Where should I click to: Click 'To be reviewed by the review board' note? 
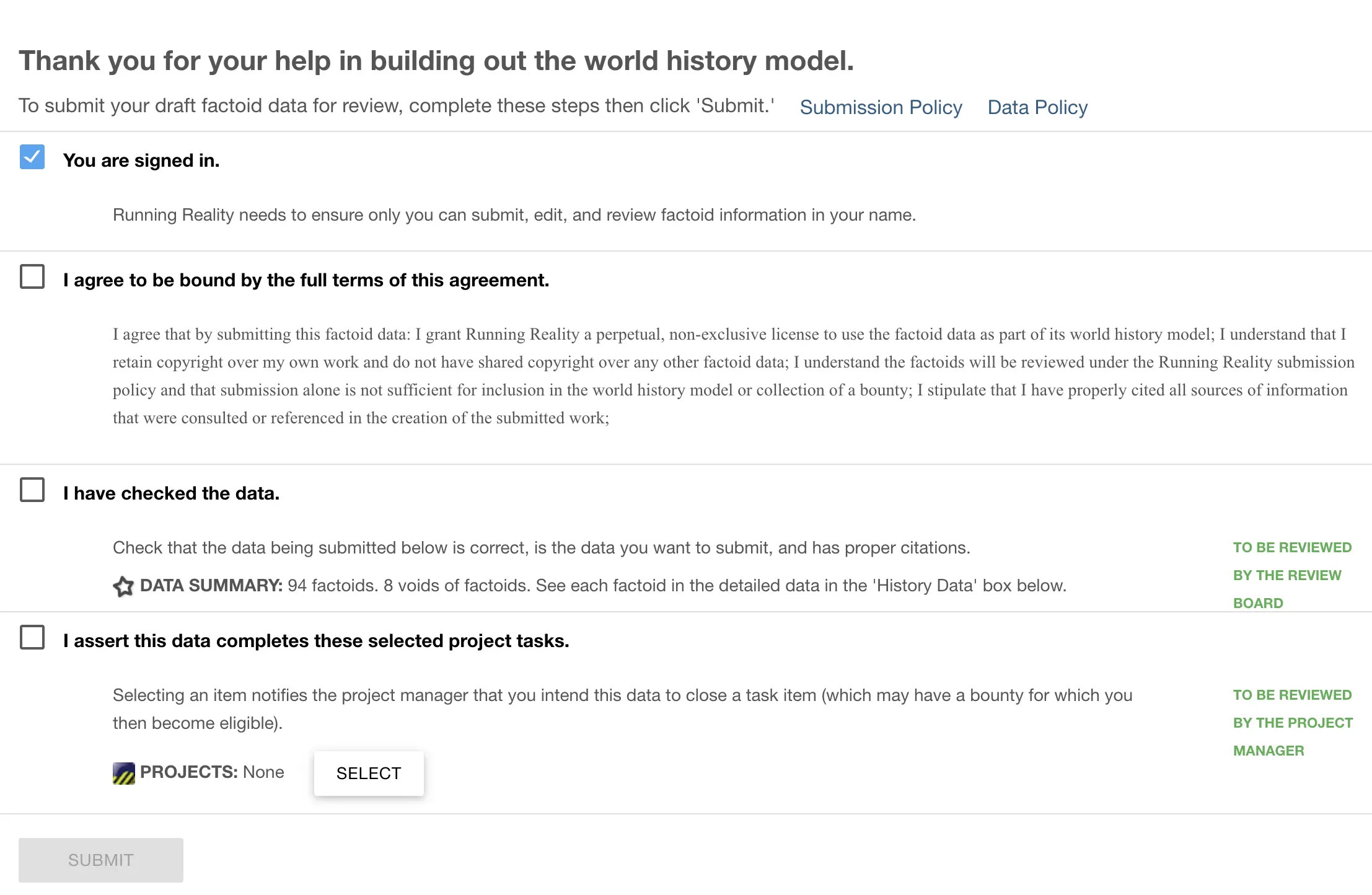click(1286, 575)
